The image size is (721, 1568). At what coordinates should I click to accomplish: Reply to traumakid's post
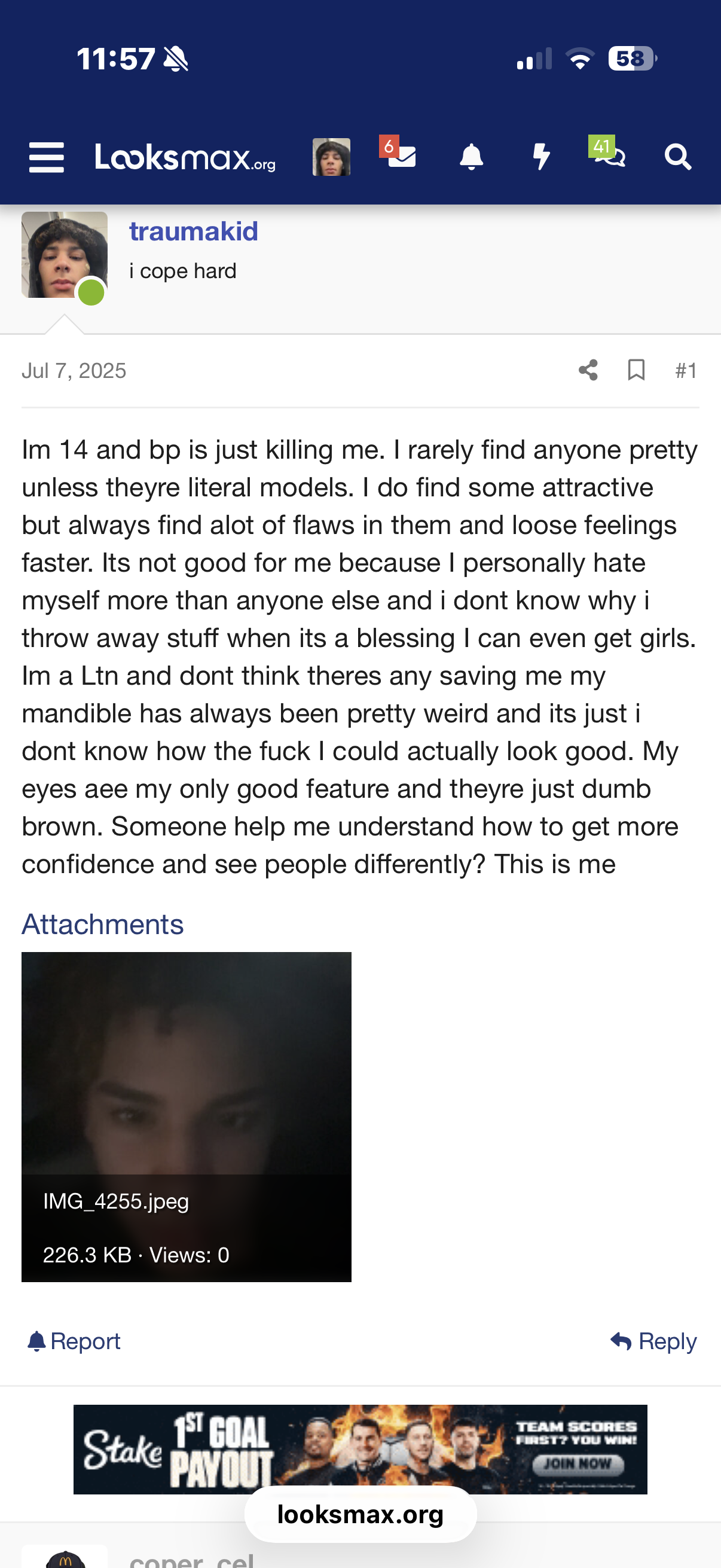(x=653, y=1340)
